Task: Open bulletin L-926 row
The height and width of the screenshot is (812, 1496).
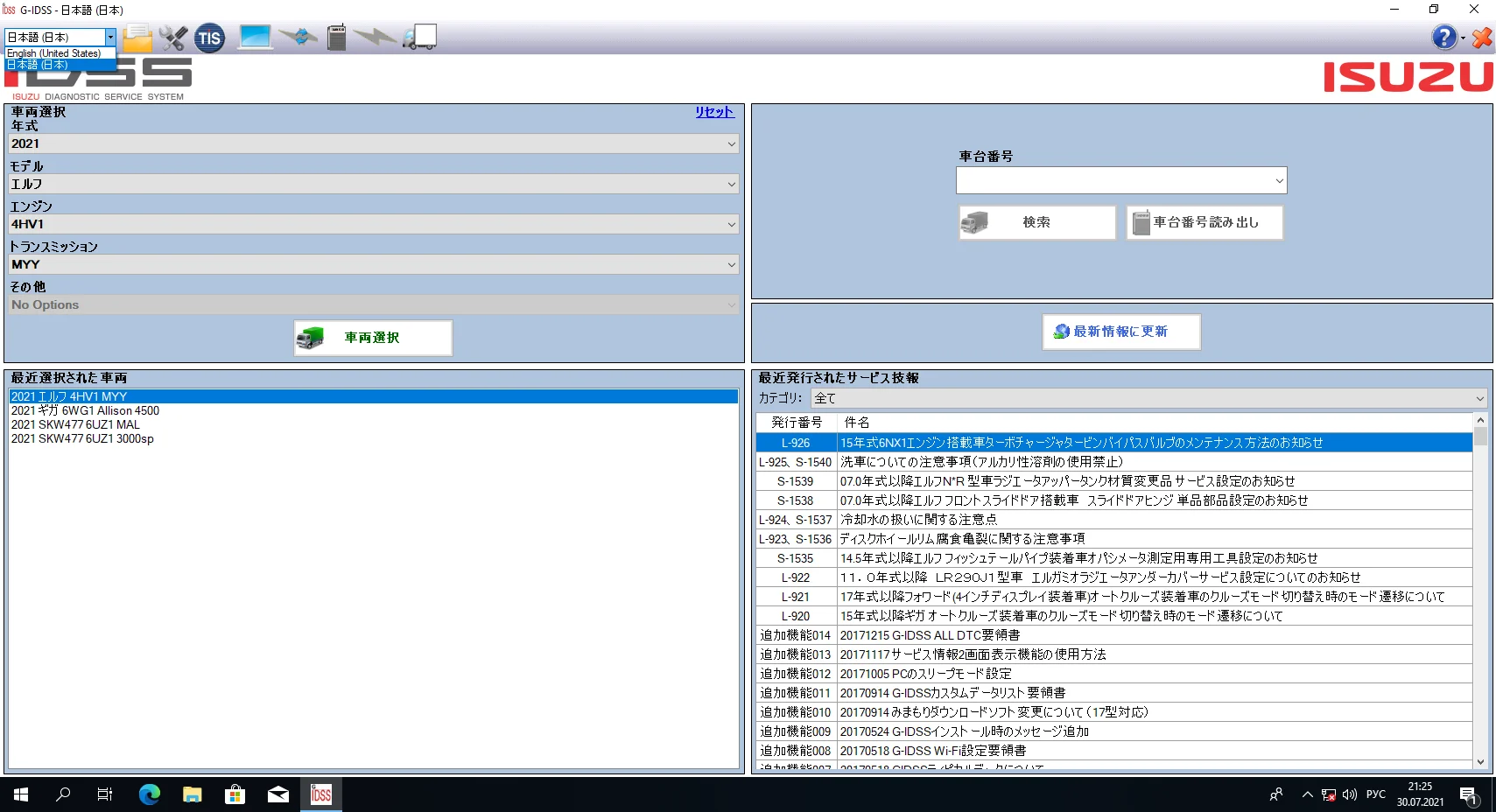Action: [x=1114, y=443]
